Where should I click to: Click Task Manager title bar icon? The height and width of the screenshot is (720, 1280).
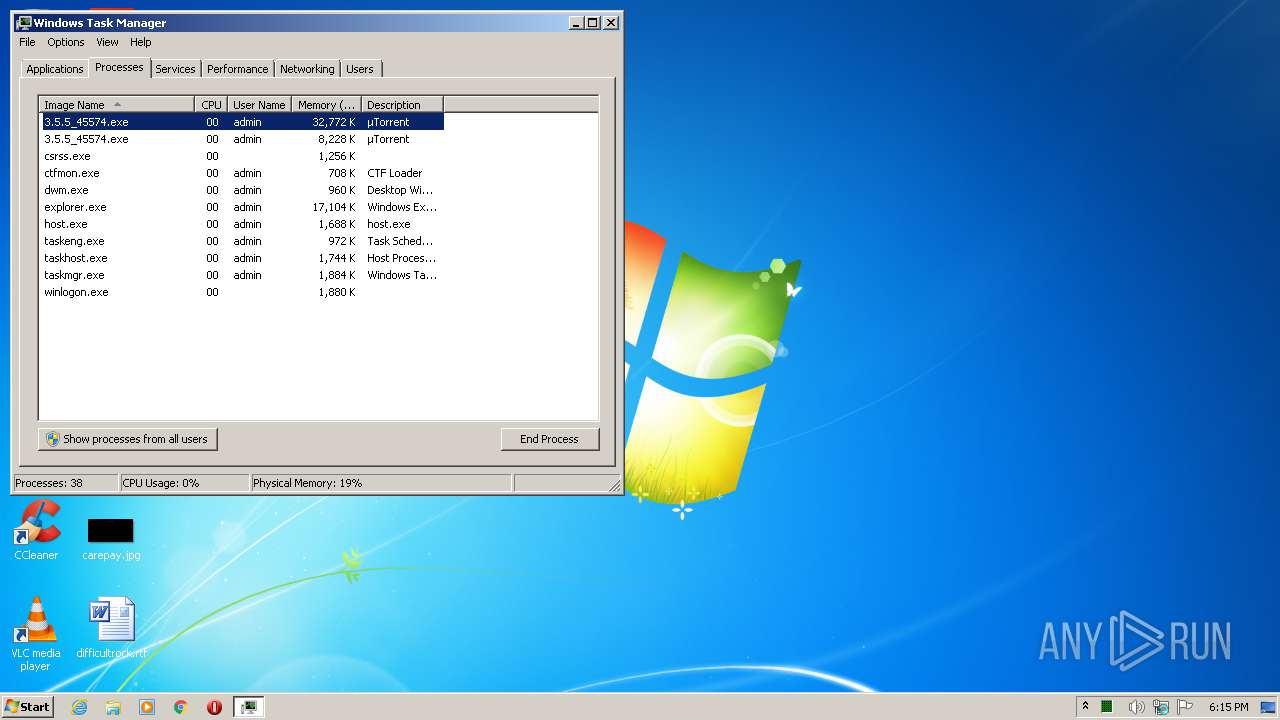click(24, 22)
